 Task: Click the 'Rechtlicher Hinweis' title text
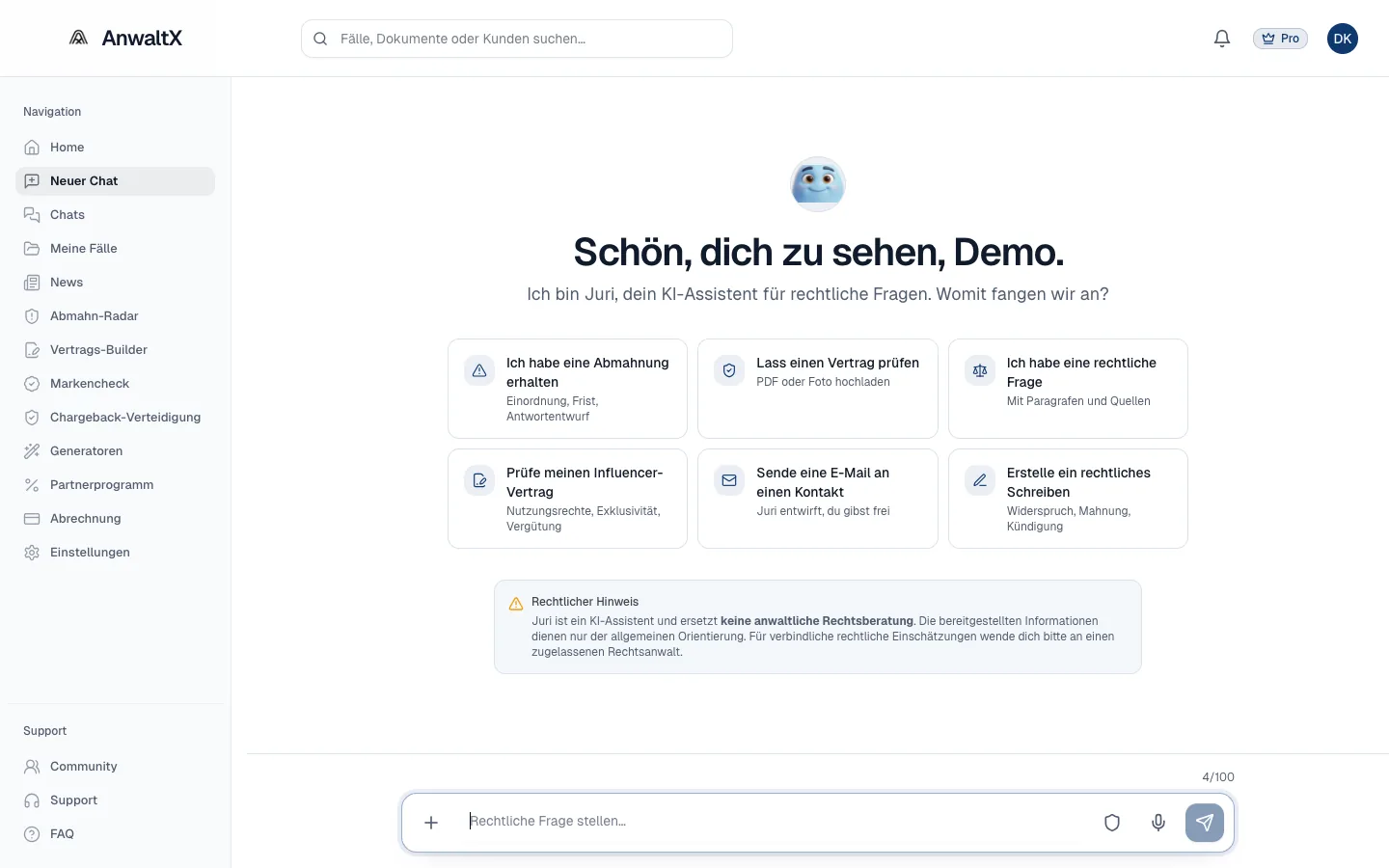click(x=585, y=602)
